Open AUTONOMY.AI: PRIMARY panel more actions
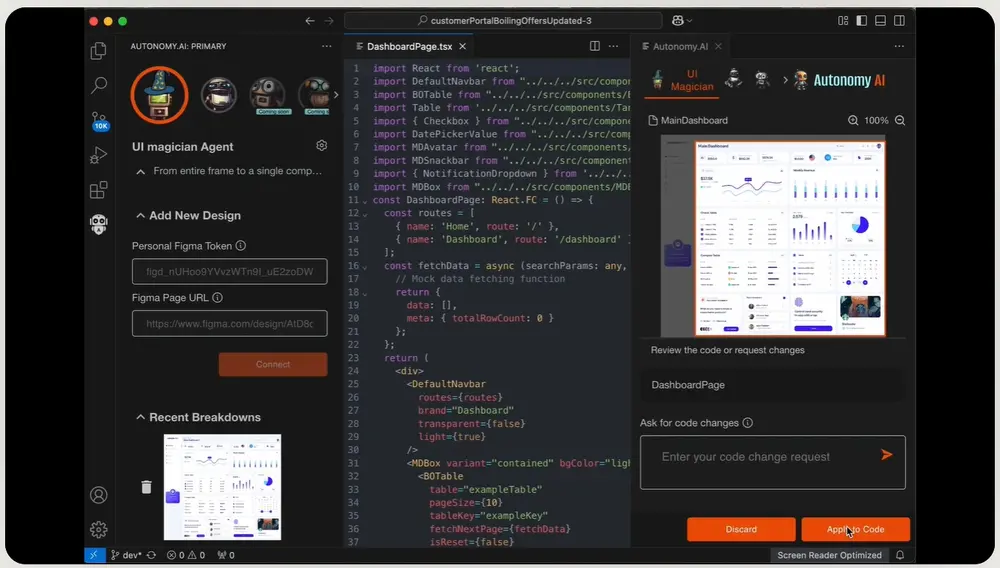1000x568 pixels. 327,46
